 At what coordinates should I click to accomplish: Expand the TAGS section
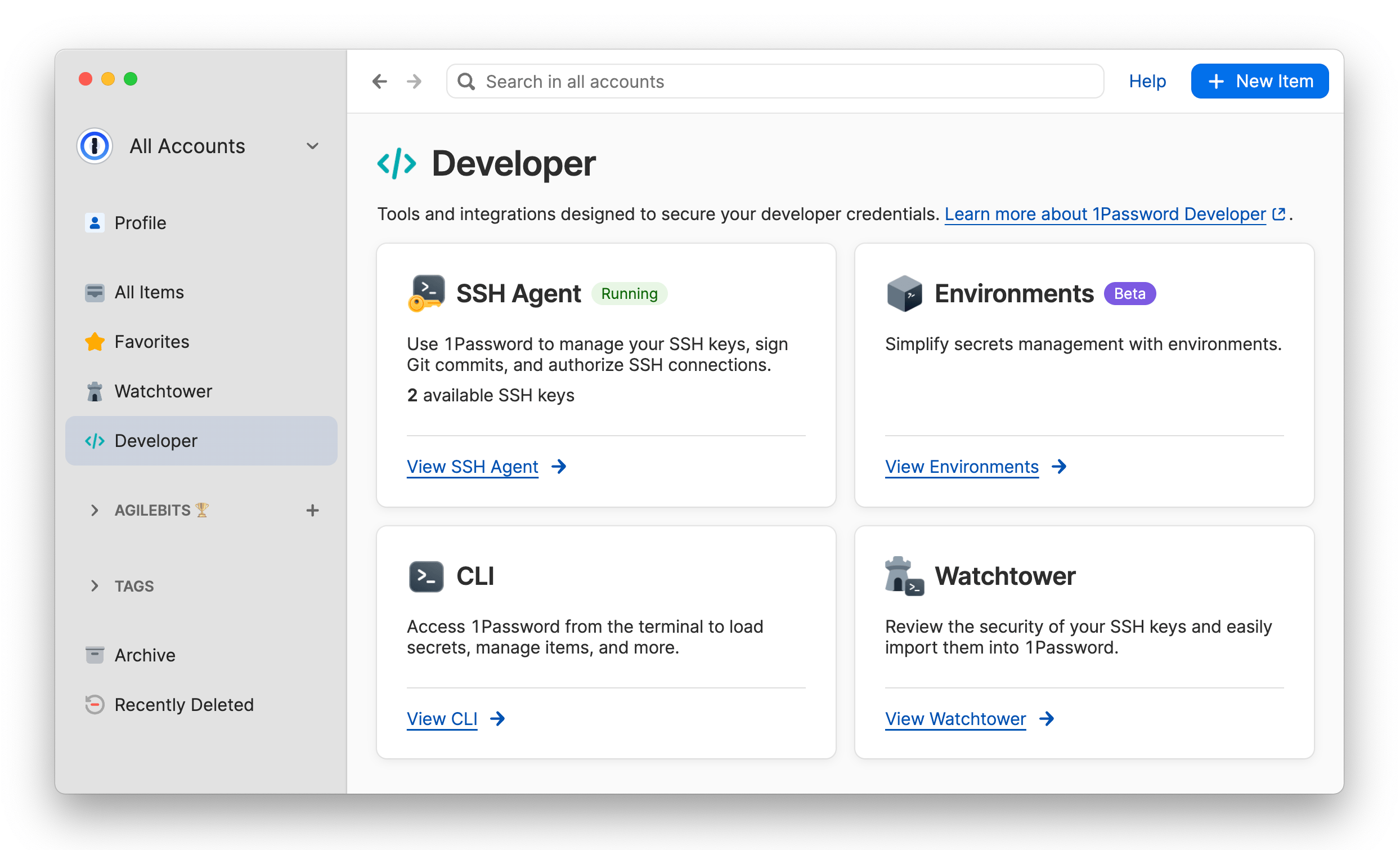pos(95,585)
